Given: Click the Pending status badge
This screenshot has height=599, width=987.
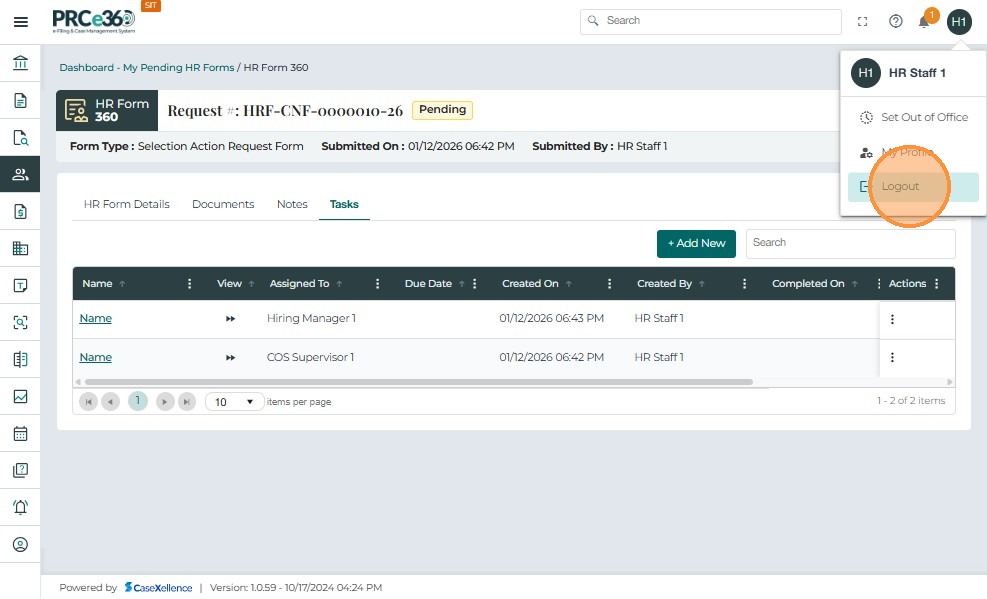Looking at the screenshot, I should point(443,110).
